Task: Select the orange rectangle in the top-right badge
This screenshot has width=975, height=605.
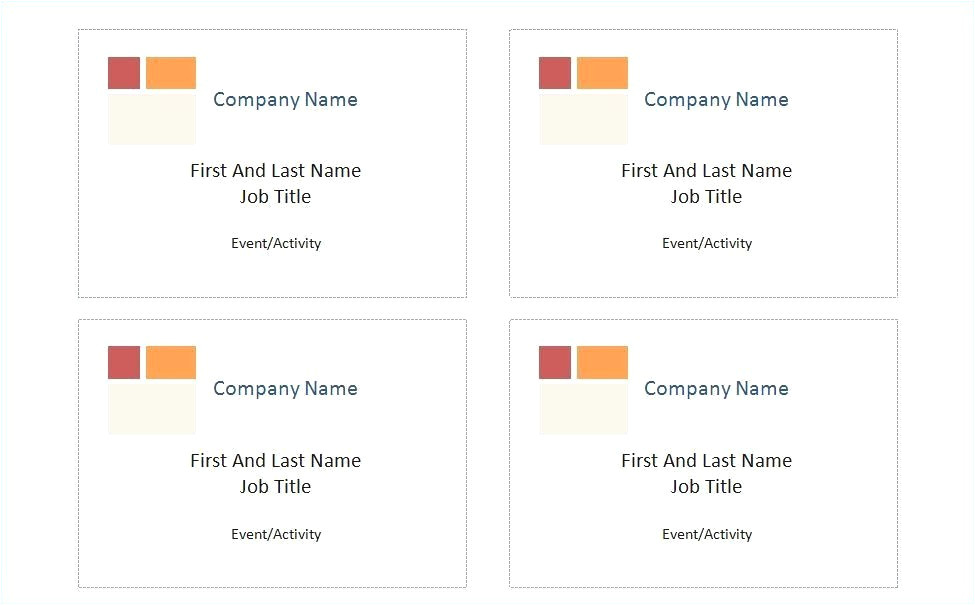Action: point(602,73)
